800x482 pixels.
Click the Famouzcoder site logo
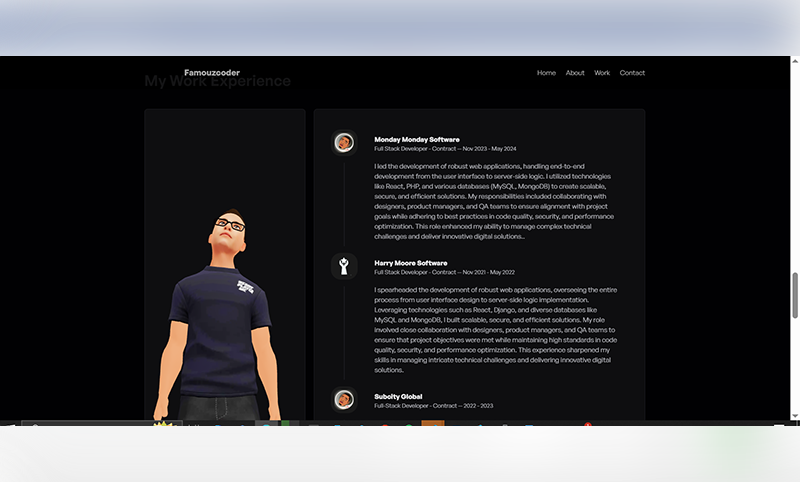(x=212, y=72)
